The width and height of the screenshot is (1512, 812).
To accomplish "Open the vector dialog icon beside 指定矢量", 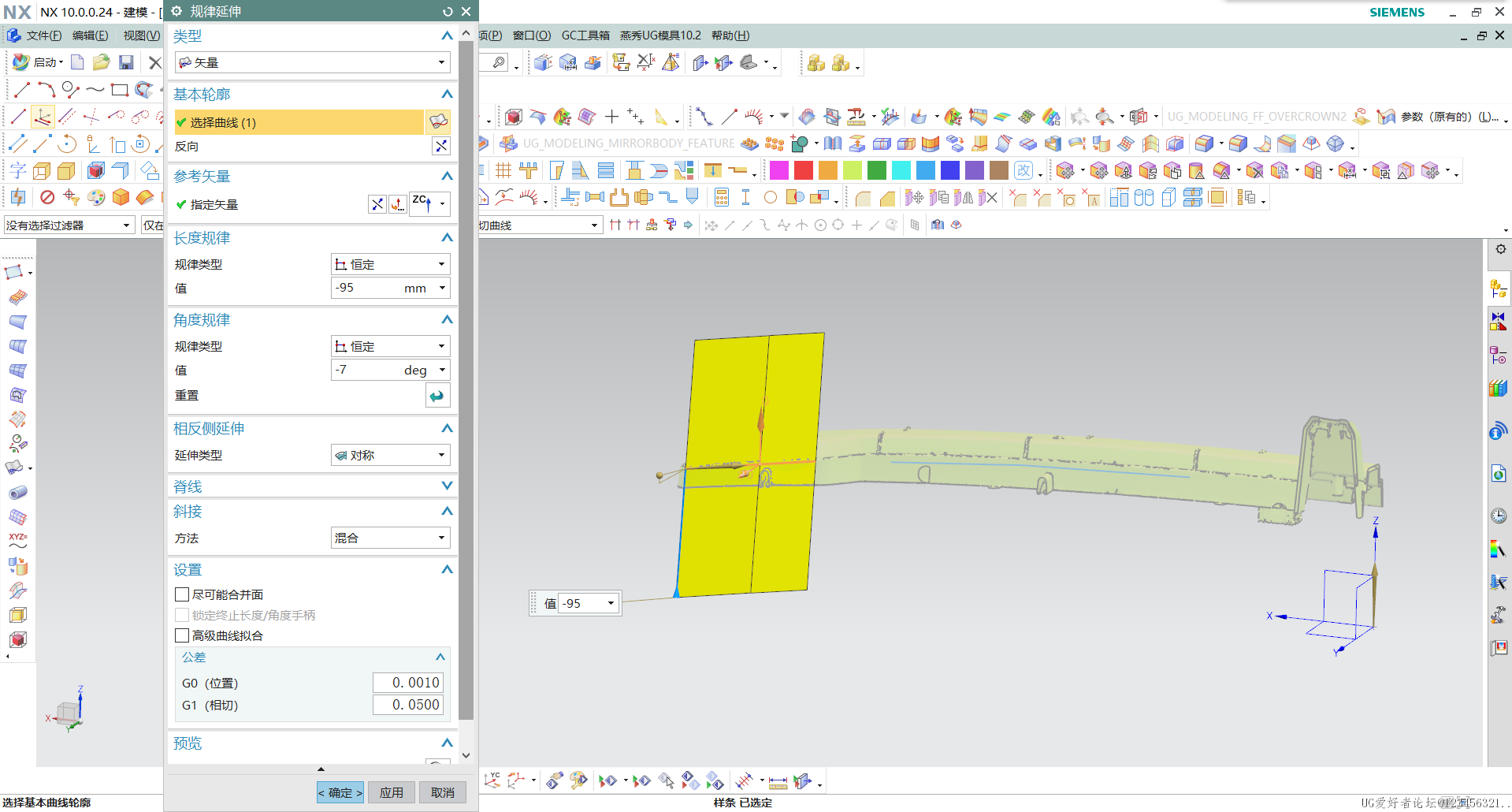I will click(x=398, y=204).
